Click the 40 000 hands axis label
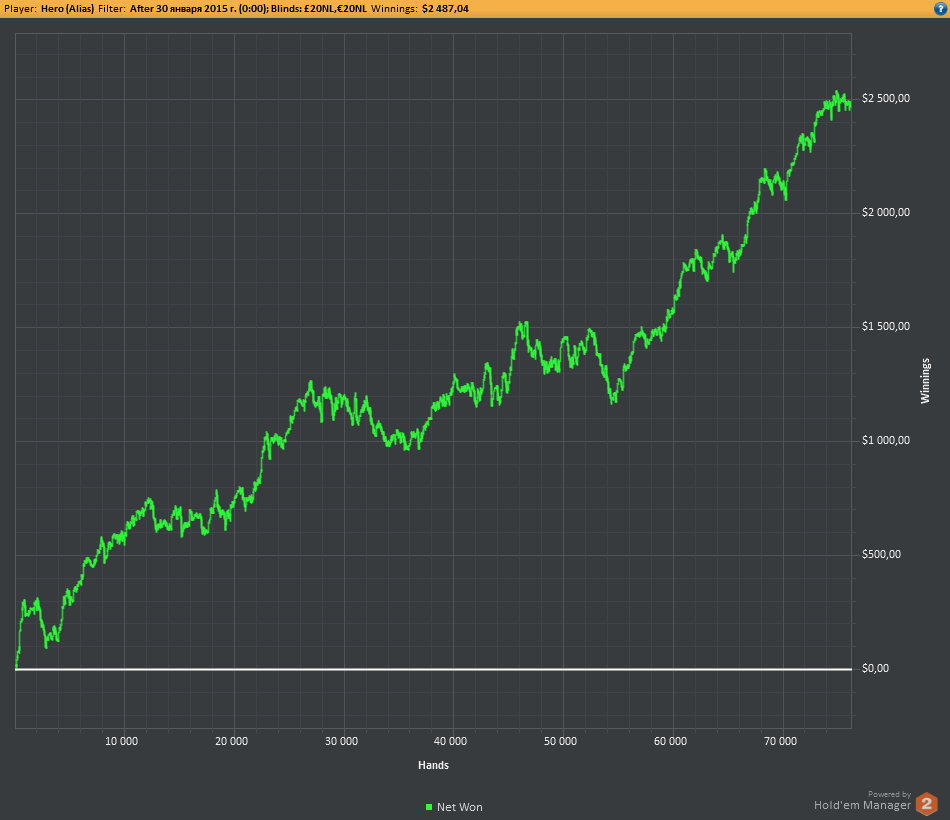This screenshot has height=820, width=950. click(x=450, y=741)
